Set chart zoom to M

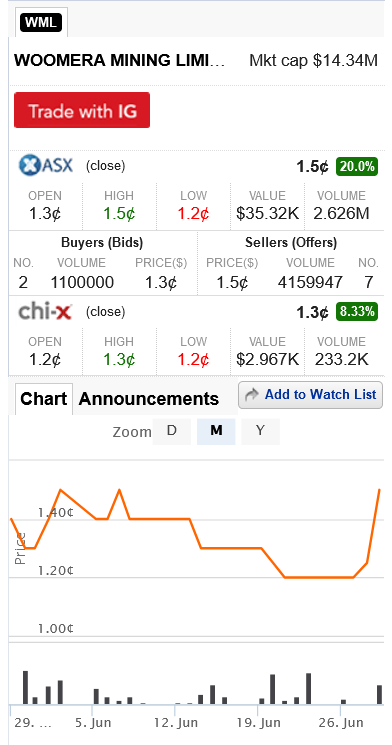(216, 431)
